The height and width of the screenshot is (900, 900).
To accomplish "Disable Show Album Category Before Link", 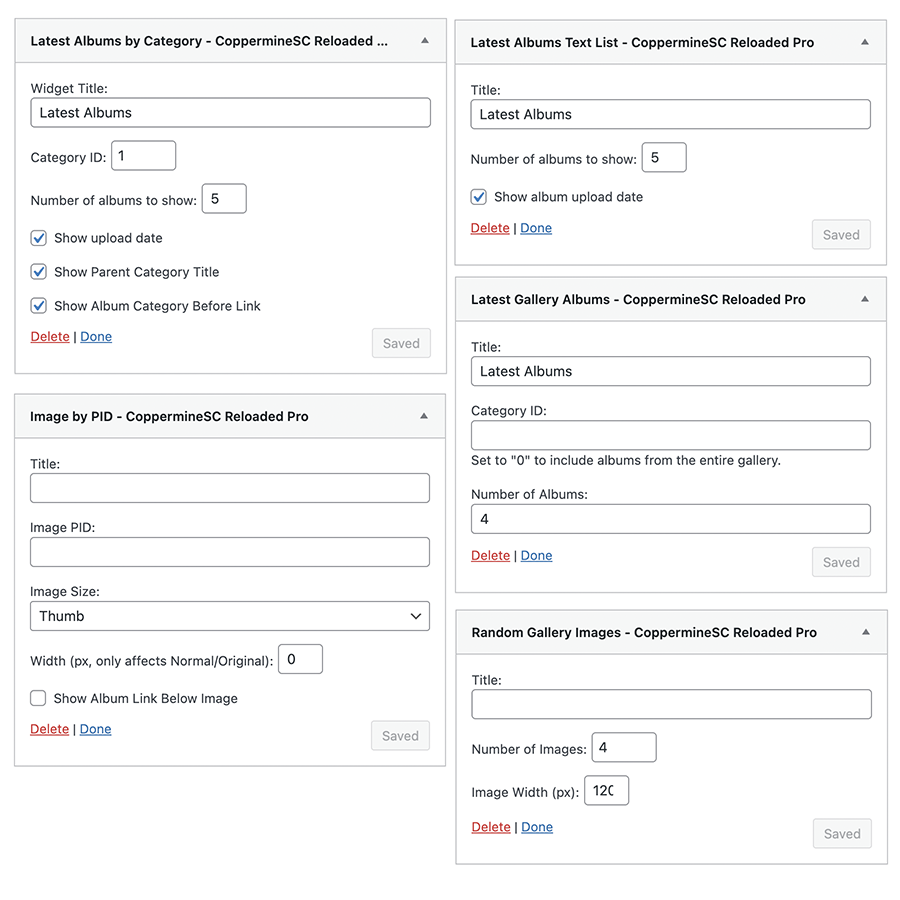I will (x=39, y=306).
